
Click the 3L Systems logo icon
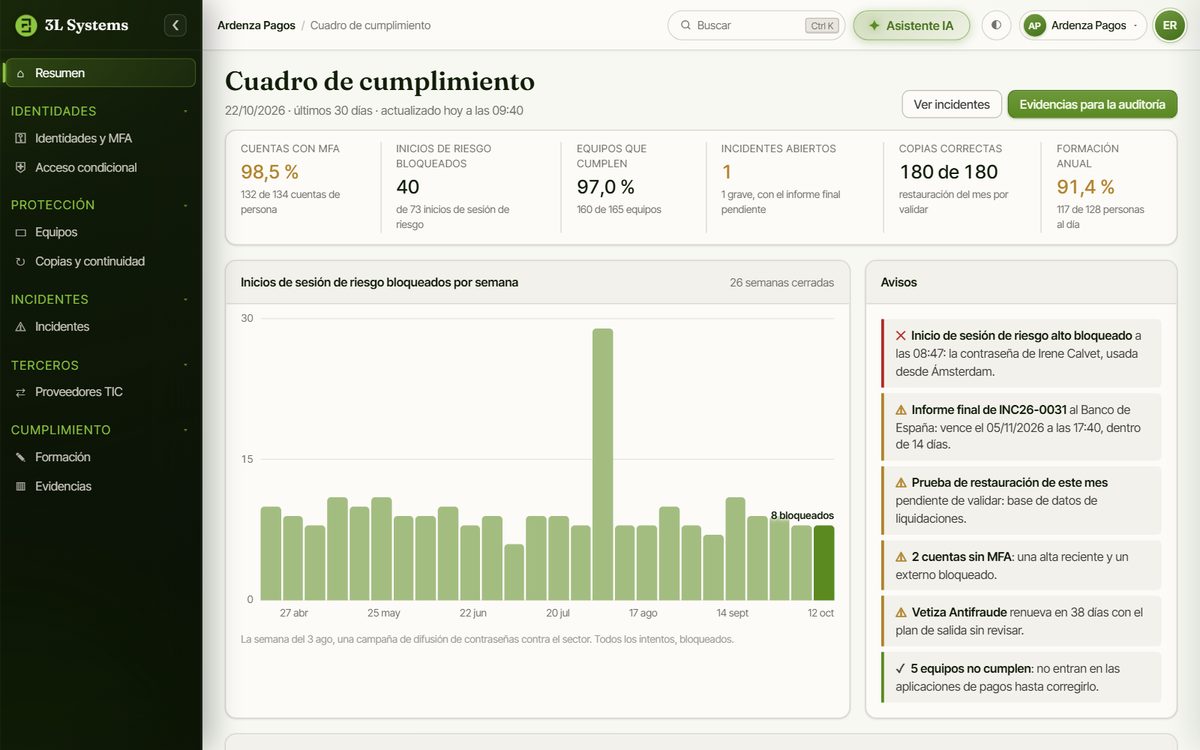pyautogui.click(x=26, y=25)
